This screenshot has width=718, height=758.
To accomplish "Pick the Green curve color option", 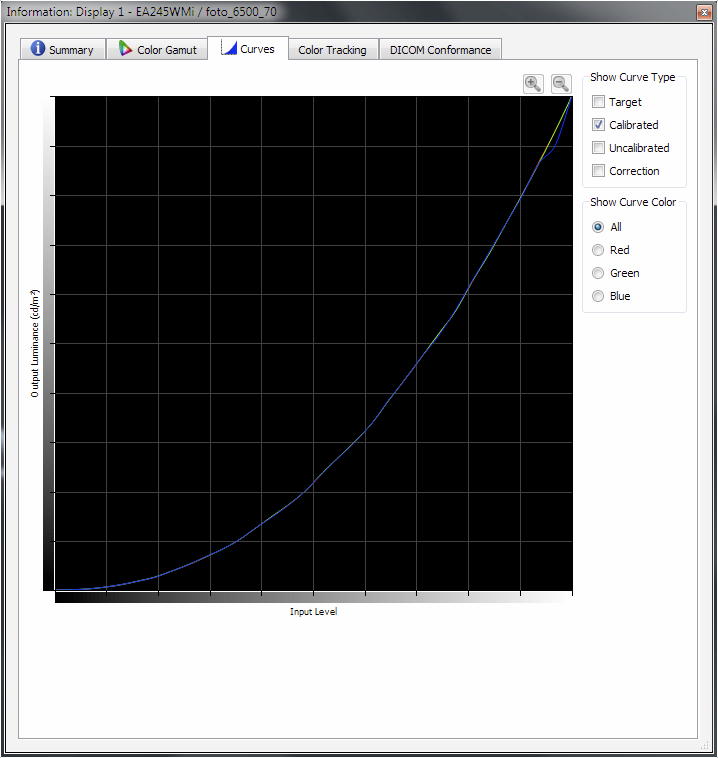I will point(599,273).
